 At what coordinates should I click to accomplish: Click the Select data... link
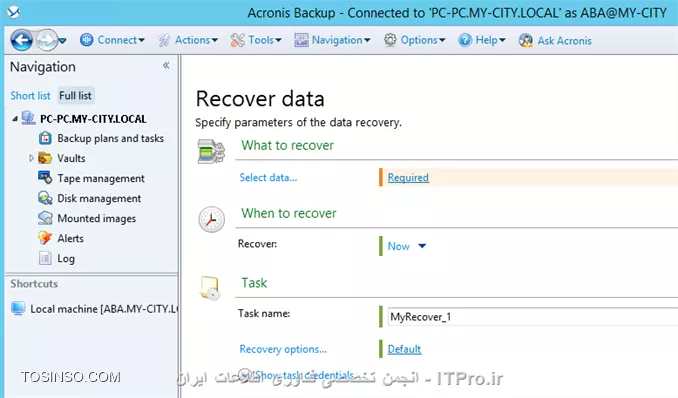coord(268,177)
